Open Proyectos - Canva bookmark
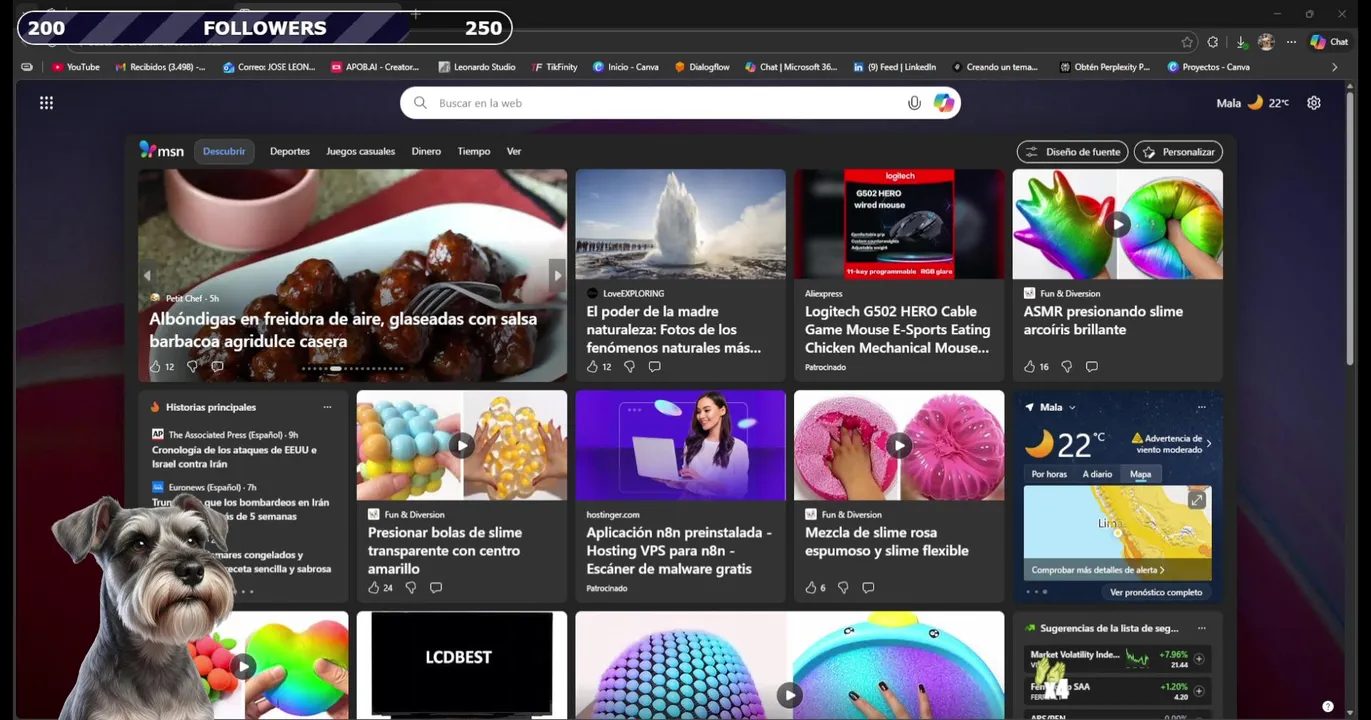1371x720 pixels. click(x=1208, y=67)
